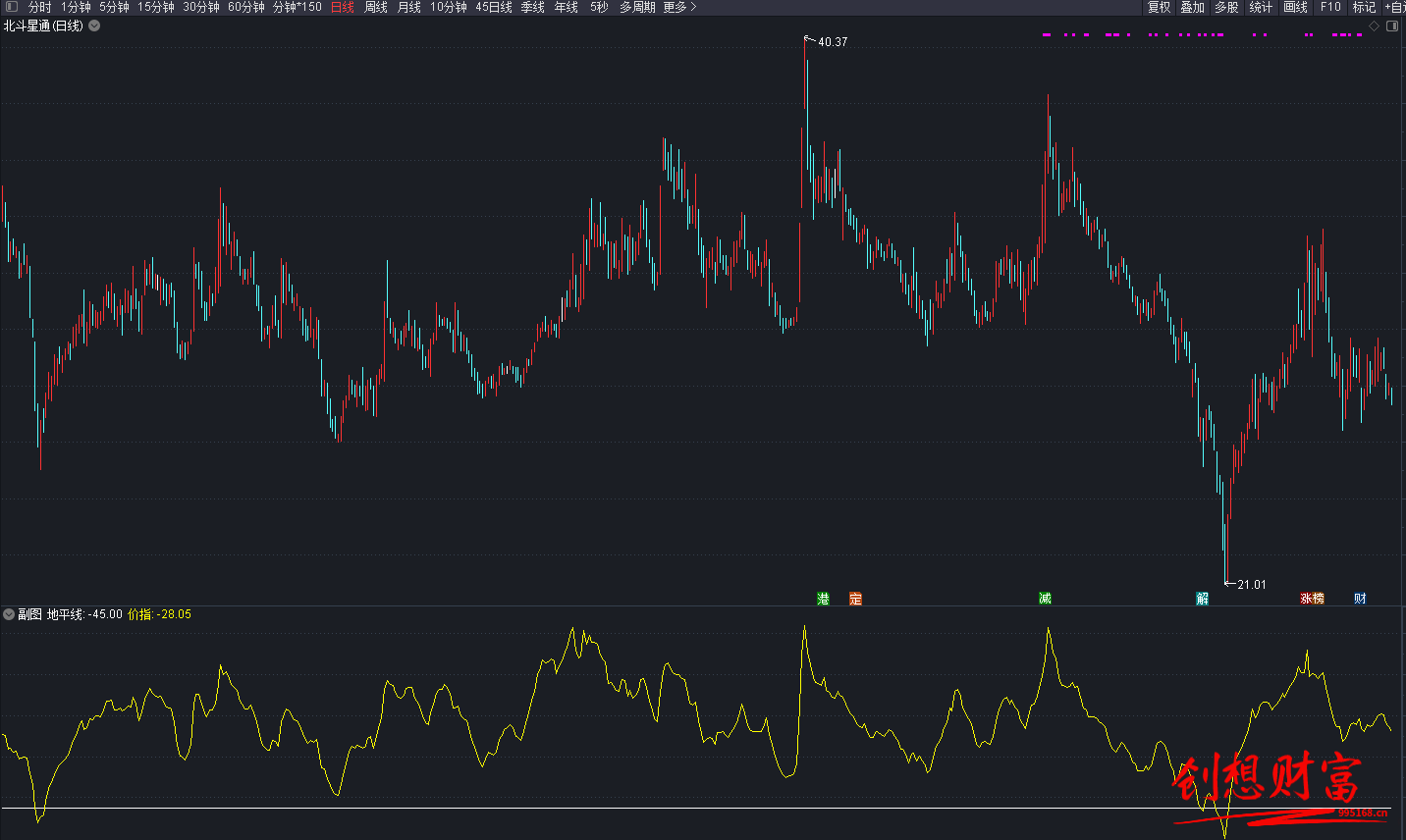Open 多周期 multi-period view
Image resolution: width=1406 pixels, height=840 pixels.
tap(637, 7)
